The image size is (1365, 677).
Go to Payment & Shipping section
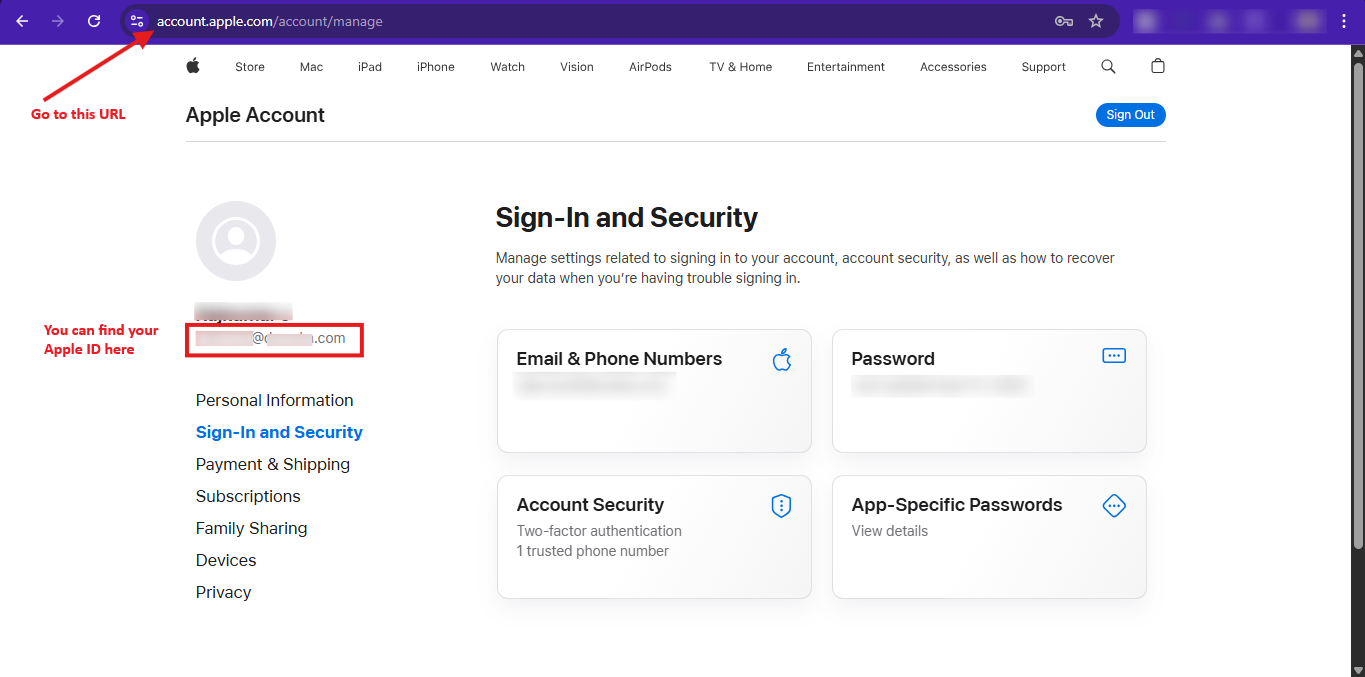click(273, 464)
